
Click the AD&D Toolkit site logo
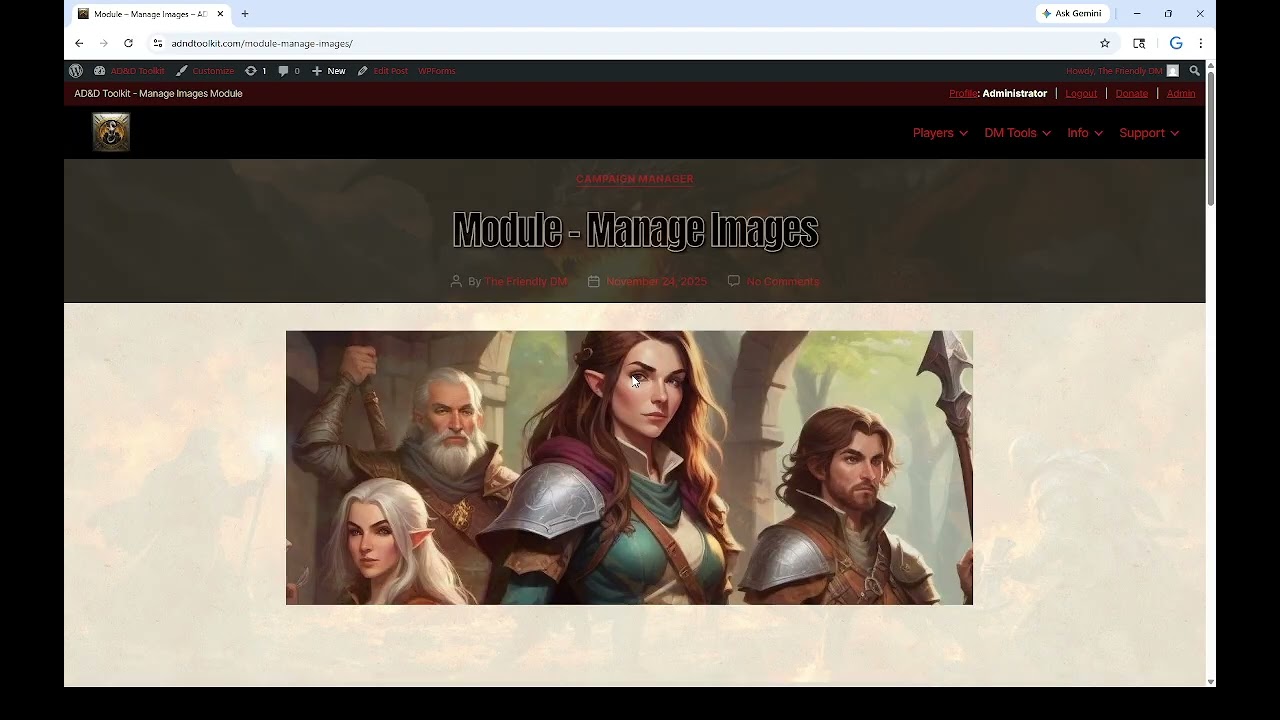(x=111, y=132)
